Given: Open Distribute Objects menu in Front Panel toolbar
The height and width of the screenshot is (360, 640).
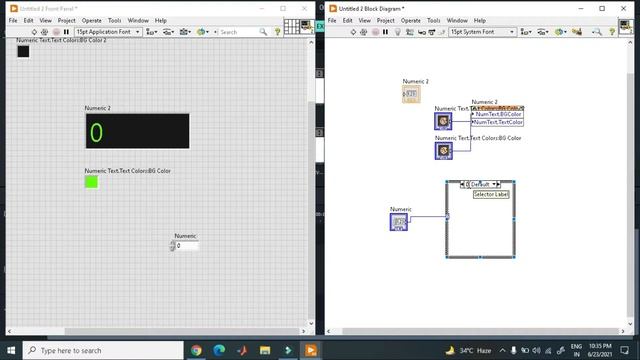Looking at the screenshot, I should [x=169, y=32].
